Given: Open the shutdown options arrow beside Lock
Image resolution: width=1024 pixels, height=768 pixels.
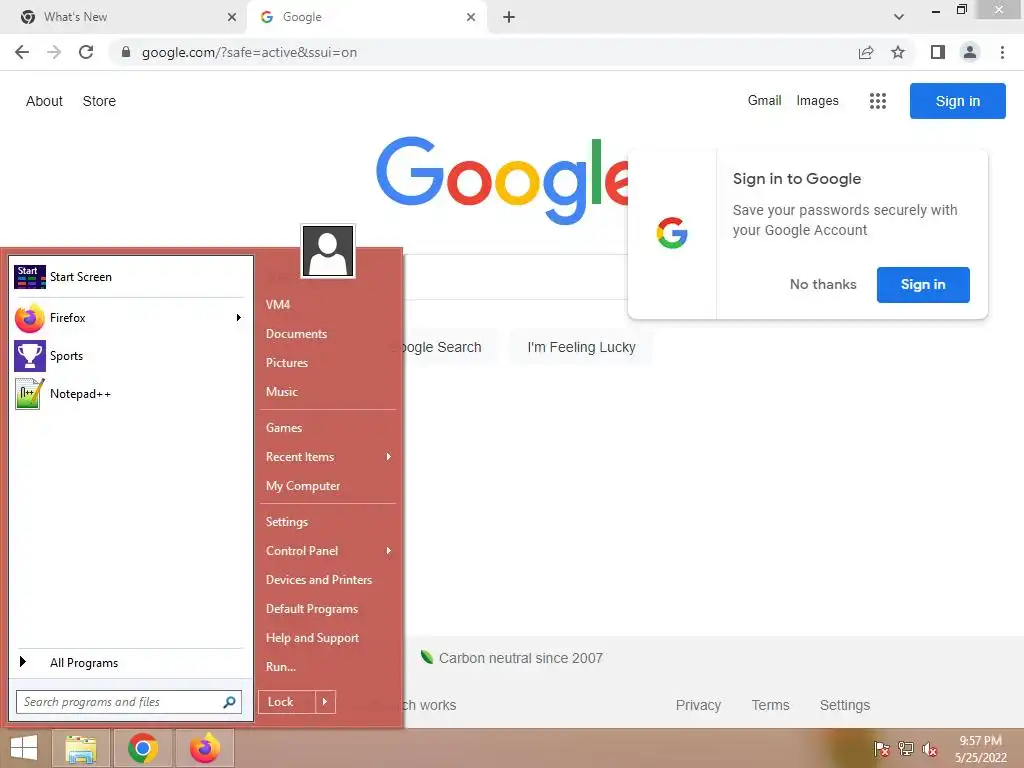Looking at the screenshot, I should click(x=325, y=702).
